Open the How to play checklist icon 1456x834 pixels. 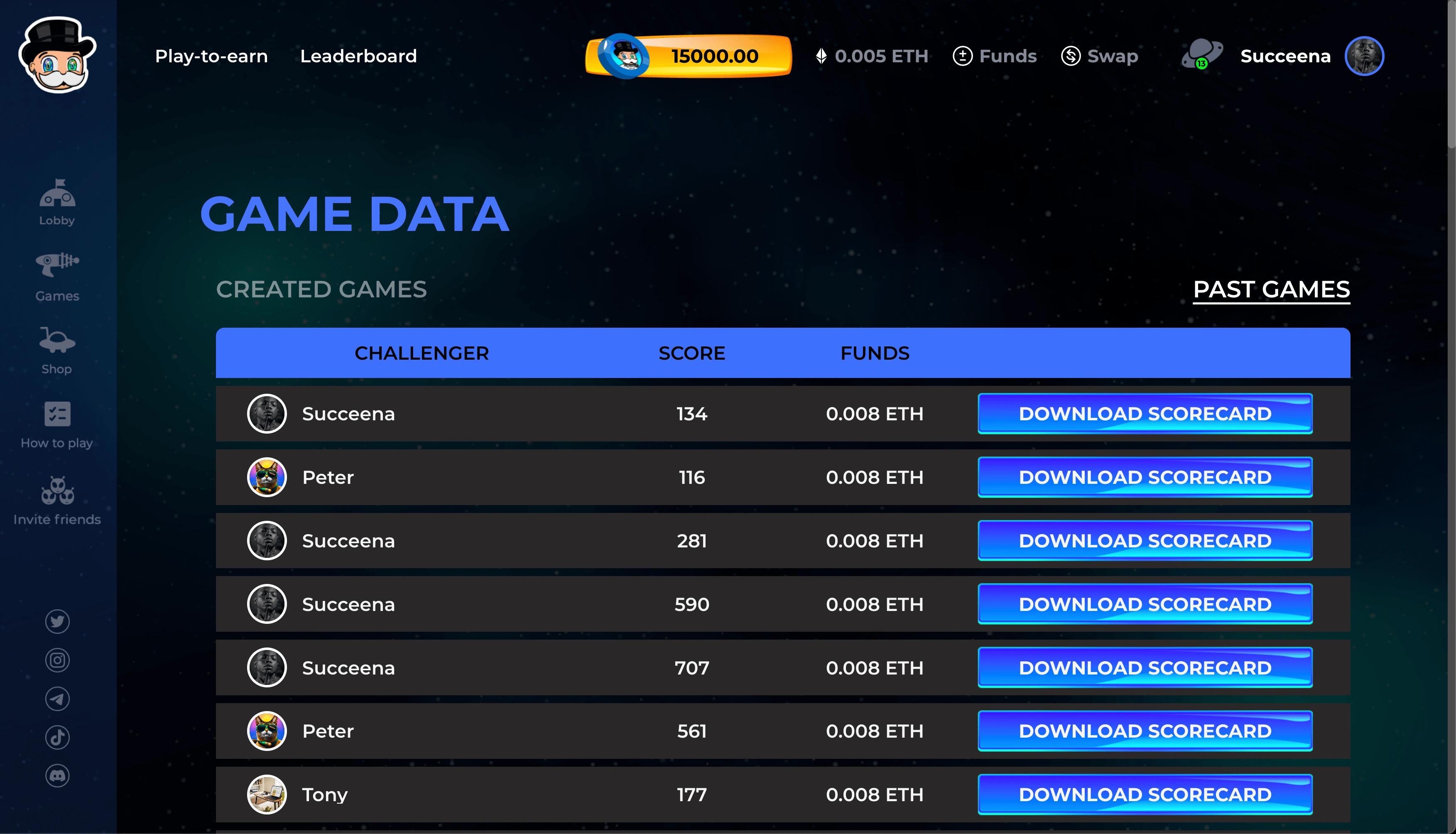pos(57,414)
